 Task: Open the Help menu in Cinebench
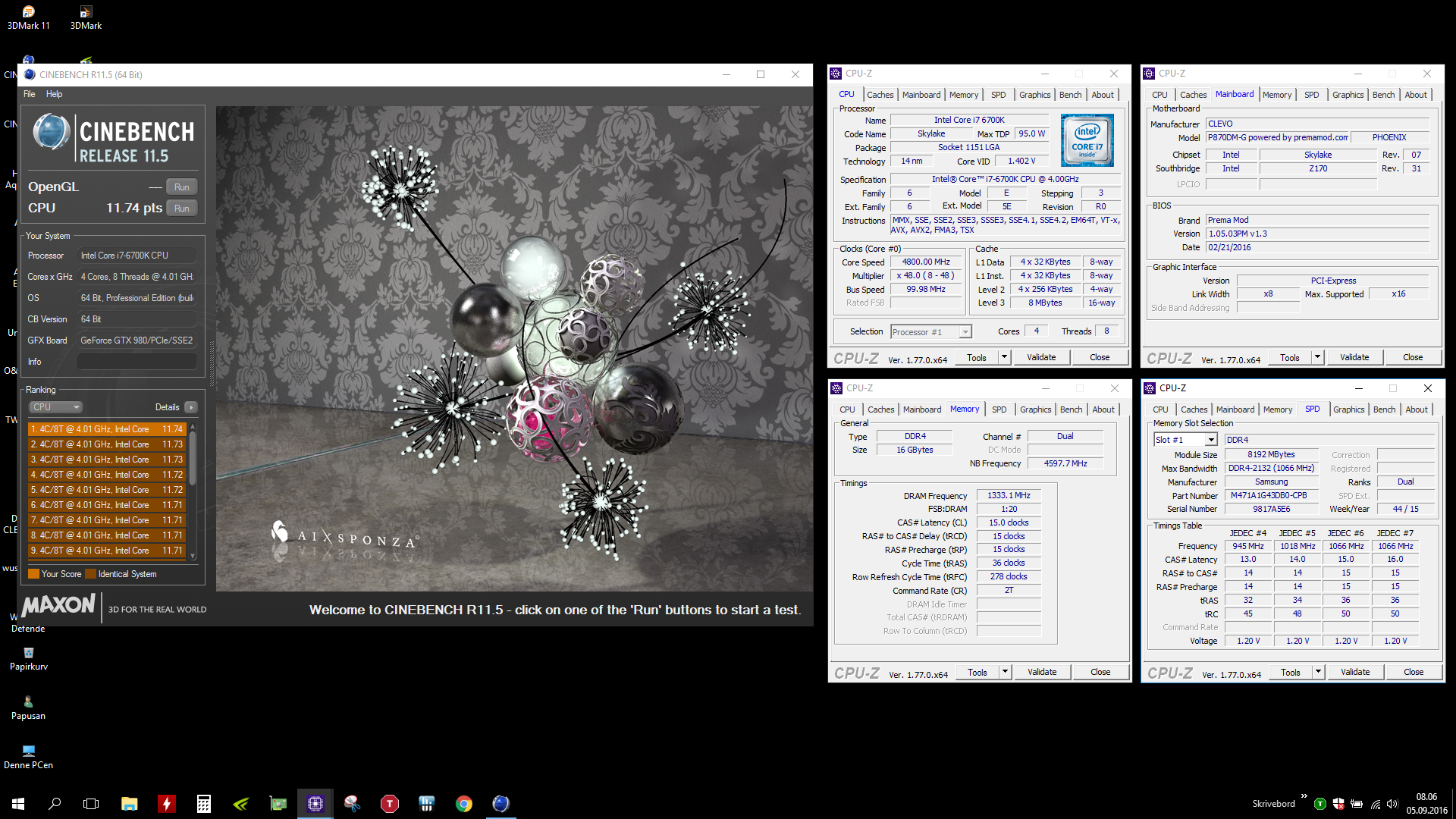point(54,94)
